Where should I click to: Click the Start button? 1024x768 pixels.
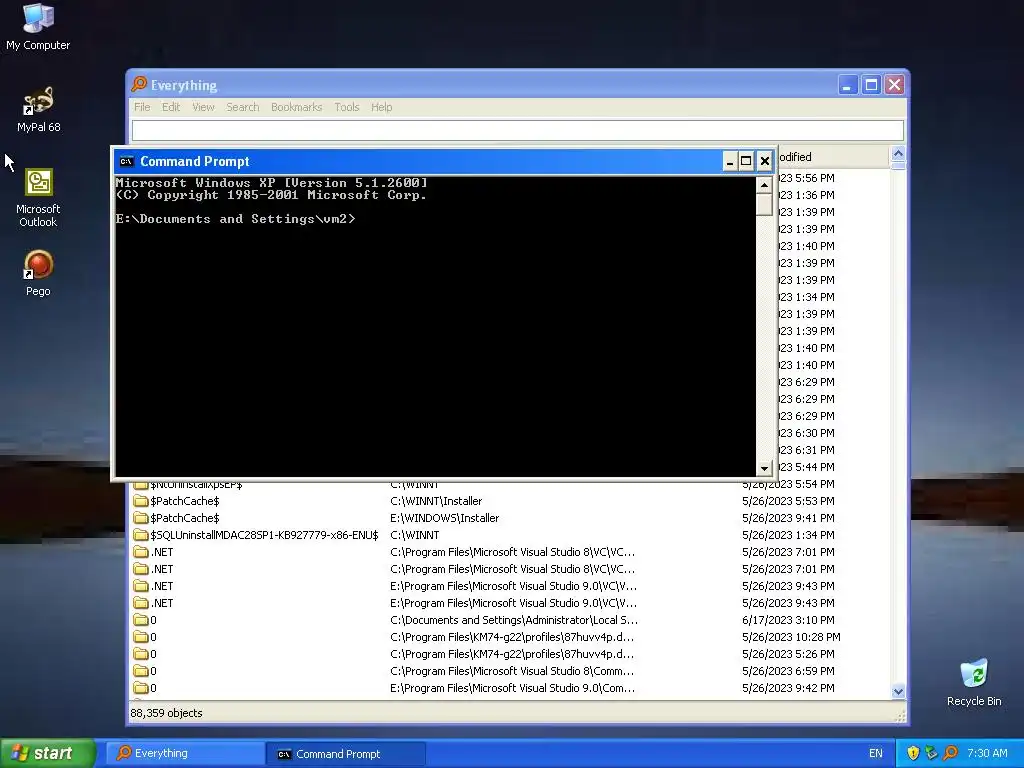click(47, 753)
